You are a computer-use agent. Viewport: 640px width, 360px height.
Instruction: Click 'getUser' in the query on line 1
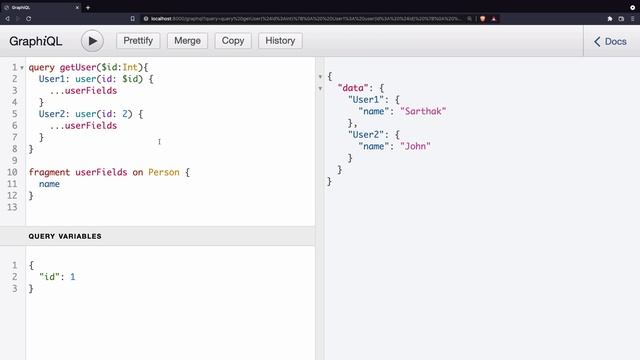click(78, 67)
